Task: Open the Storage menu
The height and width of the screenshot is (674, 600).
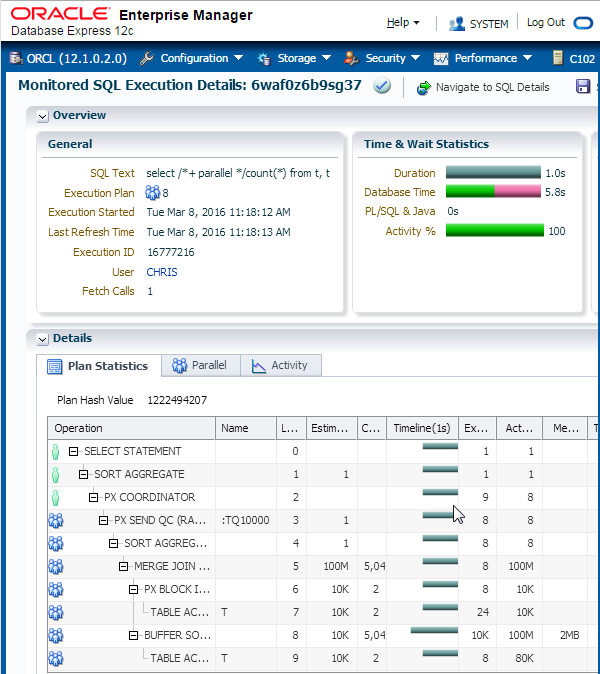Action: tap(304, 58)
